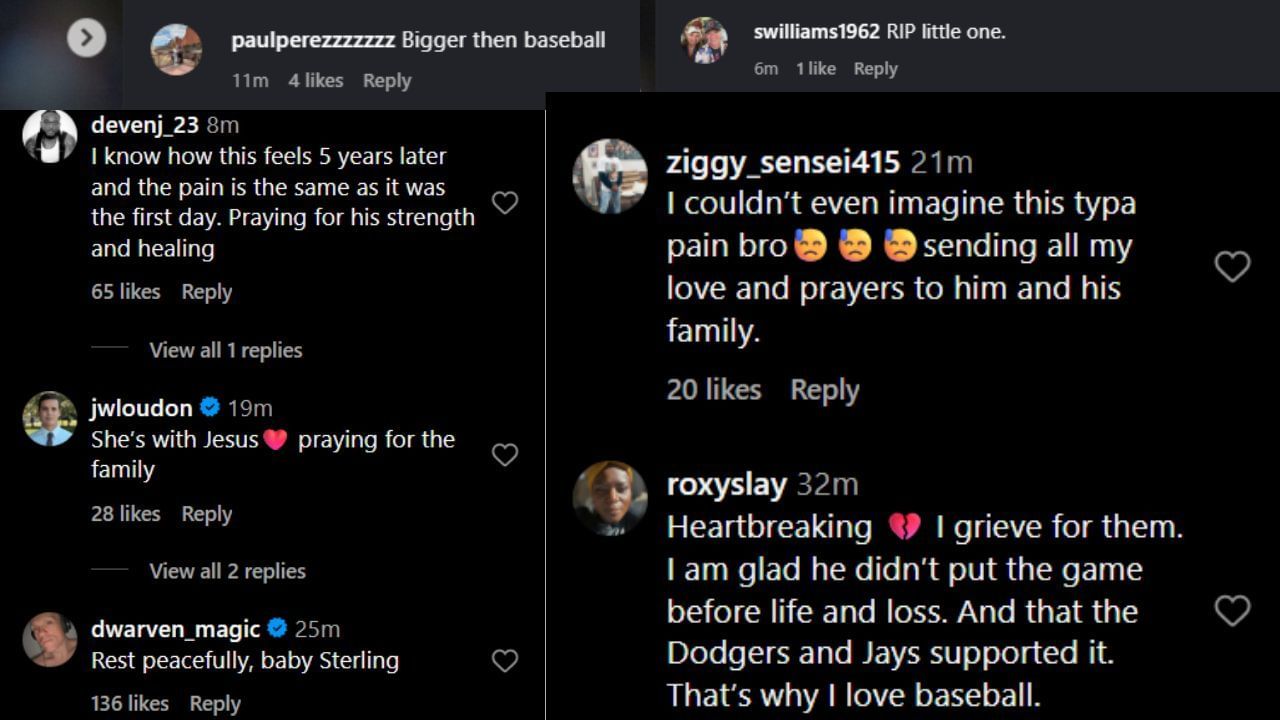Reply to swilliams1962's comment
Viewport: 1280px width, 720px height.
click(x=875, y=69)
